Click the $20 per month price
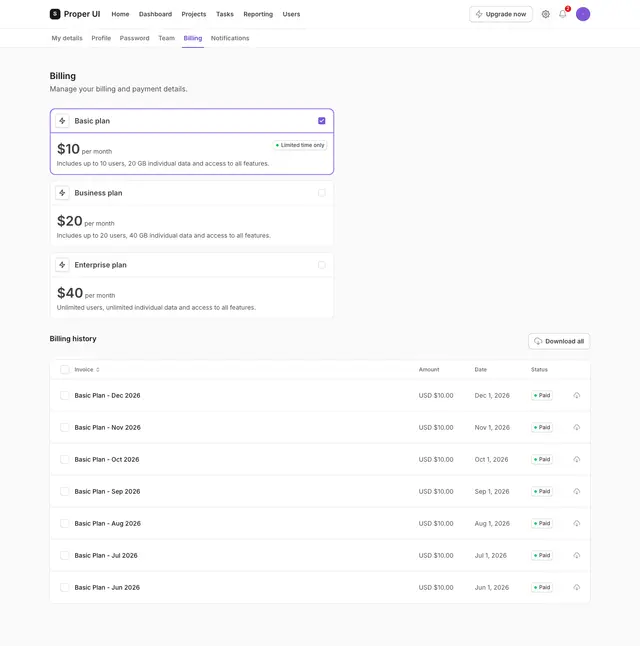640x646 pixels. click(x=86, y=221)
